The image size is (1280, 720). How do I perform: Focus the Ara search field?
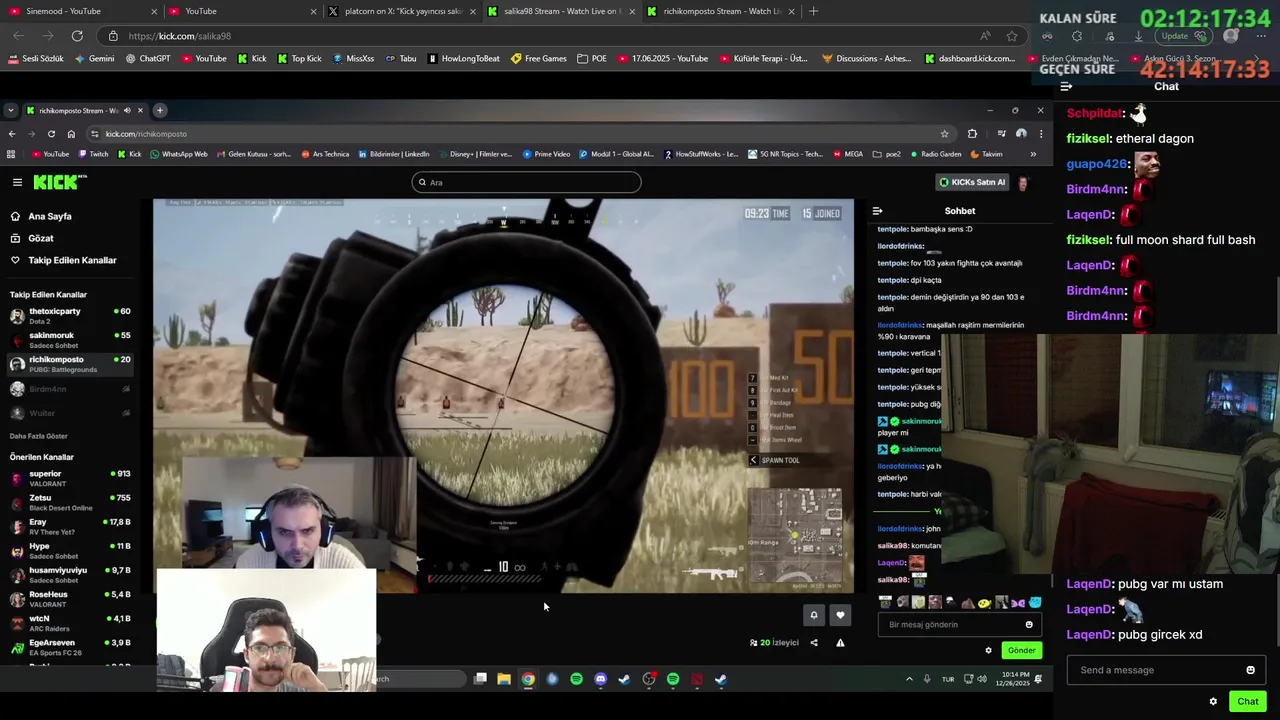point(526,182)
